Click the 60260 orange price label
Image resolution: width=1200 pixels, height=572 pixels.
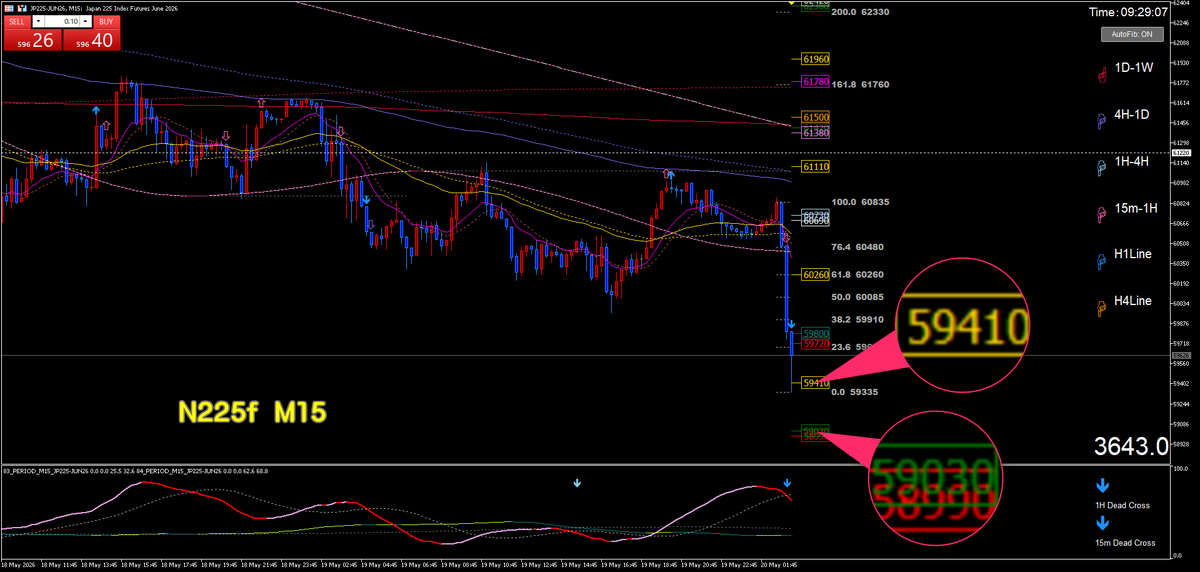pos(815,274)
